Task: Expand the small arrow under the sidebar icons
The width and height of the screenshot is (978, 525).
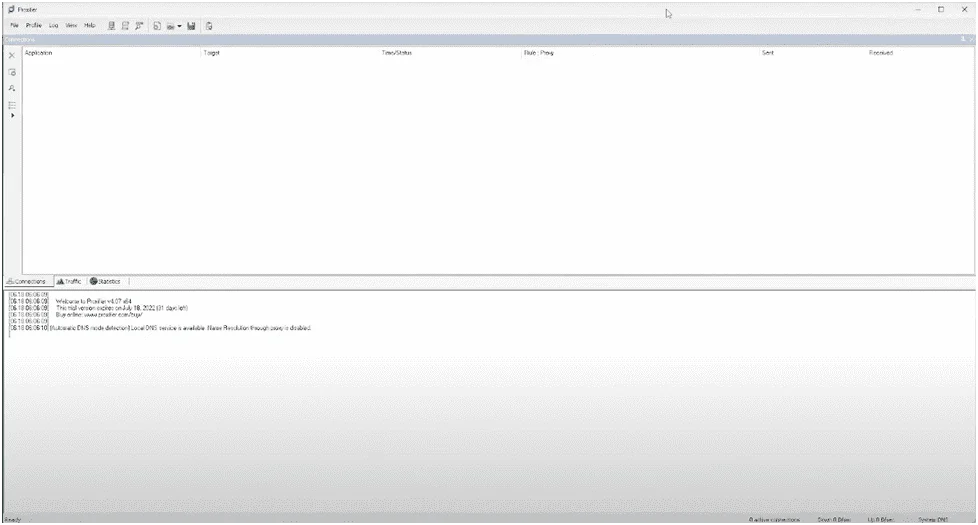Action: pos(12,115)
